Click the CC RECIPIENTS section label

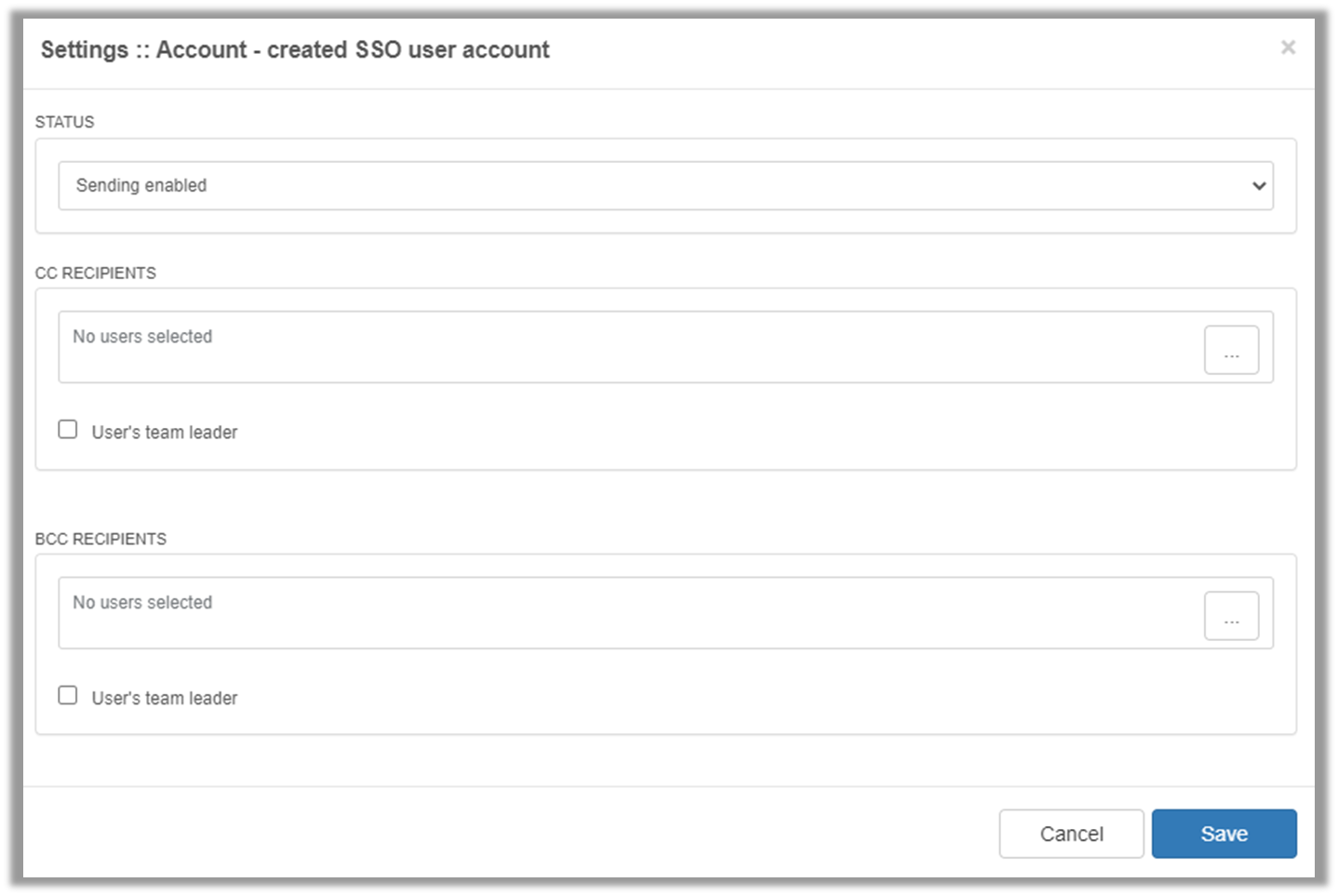click(x=96, y=273)
